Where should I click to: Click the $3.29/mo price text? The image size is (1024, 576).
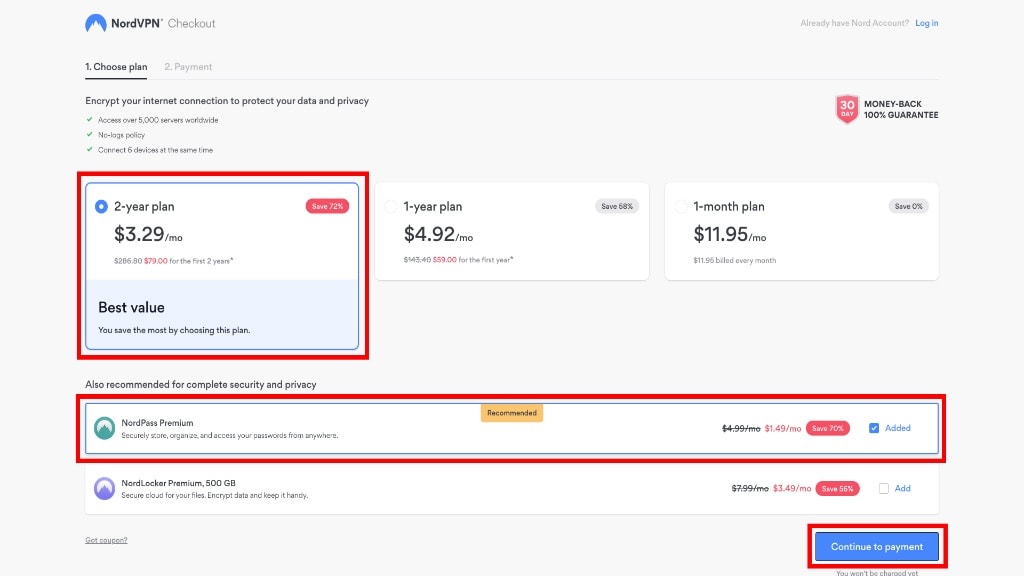pyautogui.click(x=148, y=234)
